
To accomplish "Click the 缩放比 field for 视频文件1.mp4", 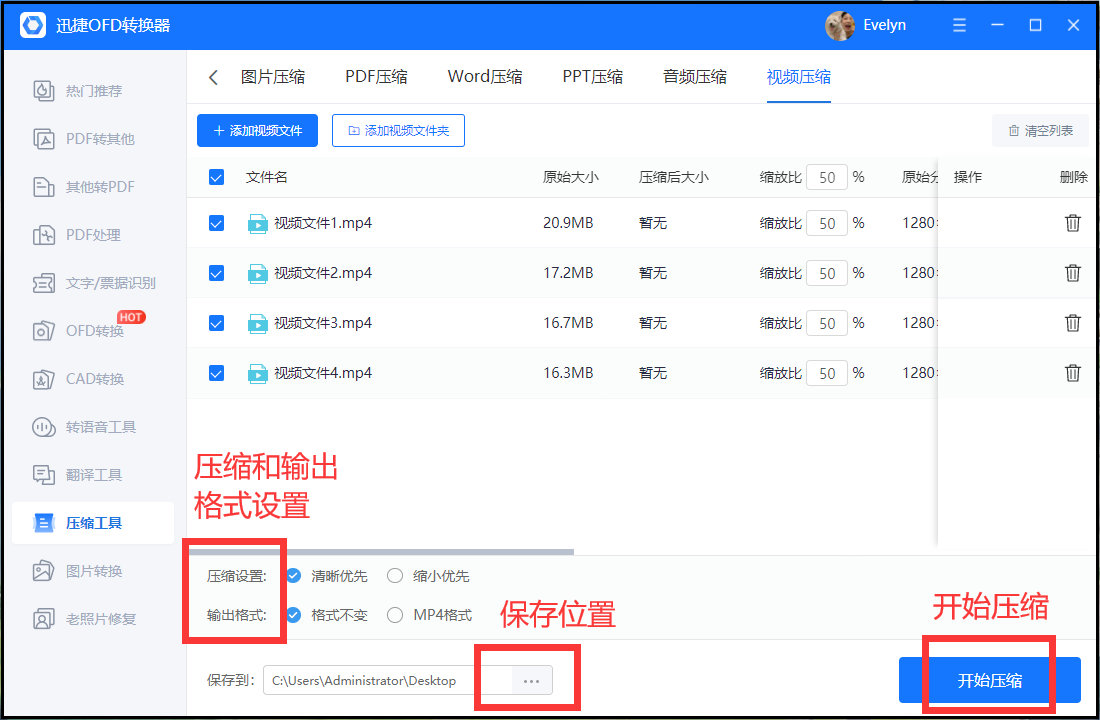I will [x=827, y=223].
